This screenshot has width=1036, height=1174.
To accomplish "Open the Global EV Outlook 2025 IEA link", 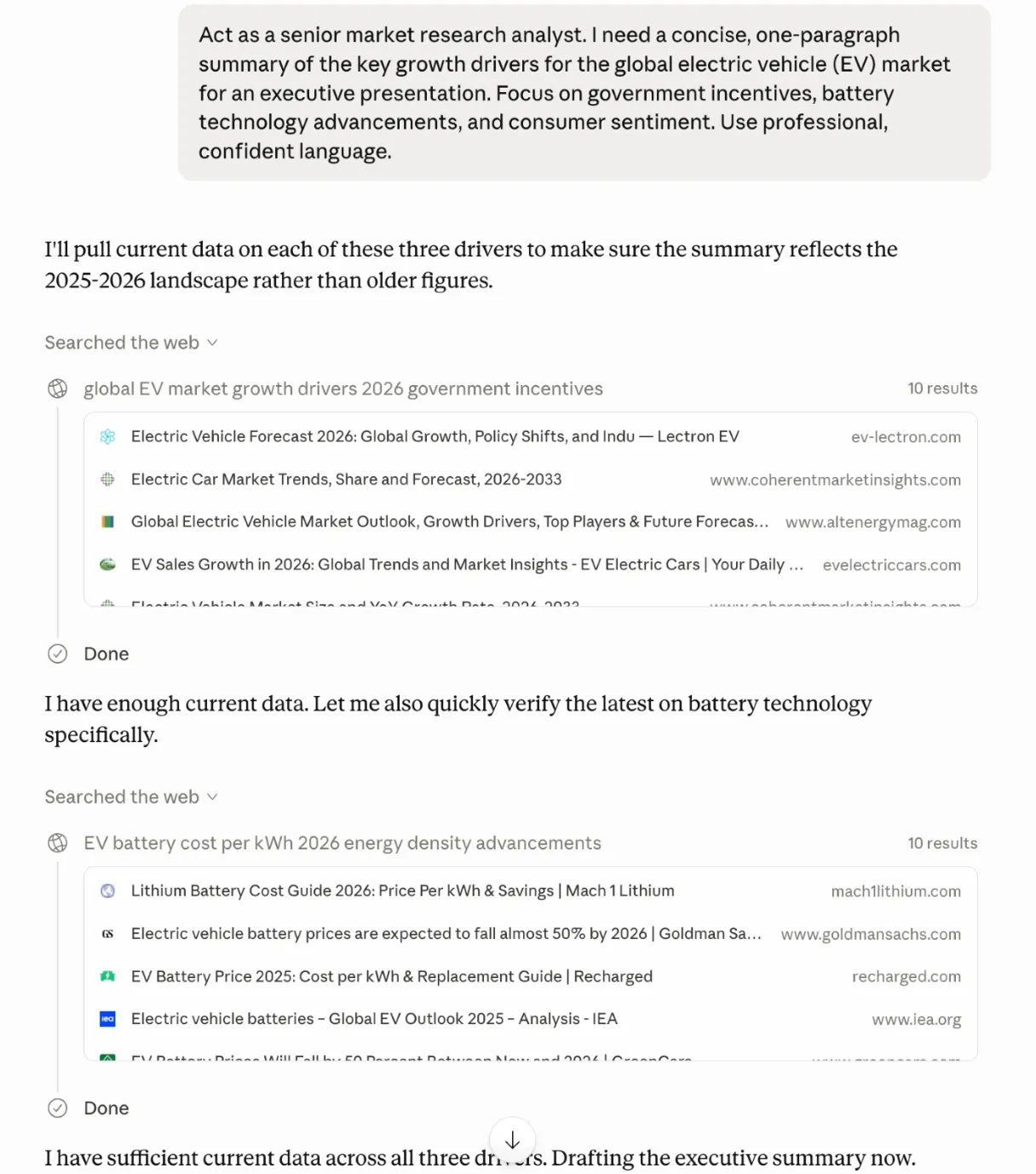I will [374, 1019].
